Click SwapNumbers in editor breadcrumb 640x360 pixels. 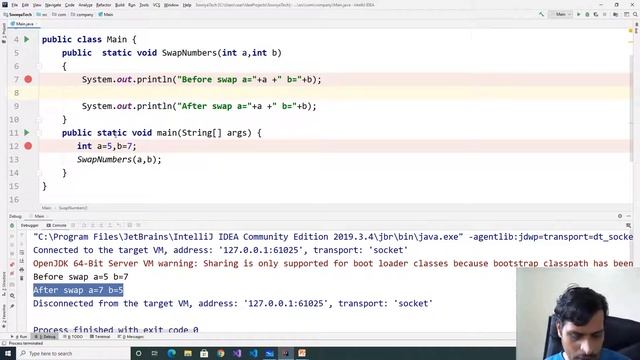coord(73,208)
